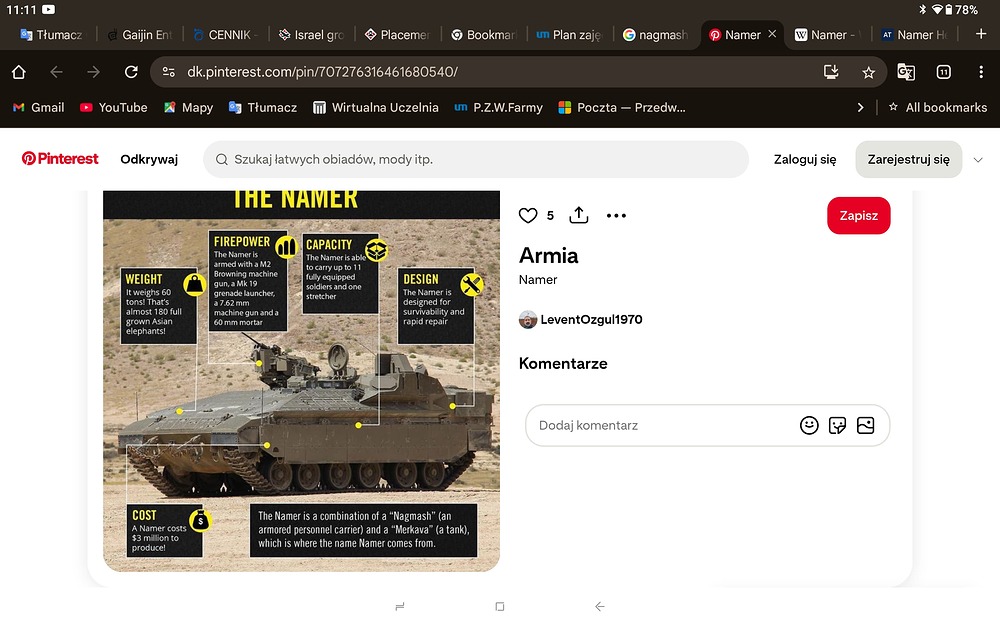Open the Poczta — Przedw... bookmark
This screenshot has width=1000, height=625.
622,108
